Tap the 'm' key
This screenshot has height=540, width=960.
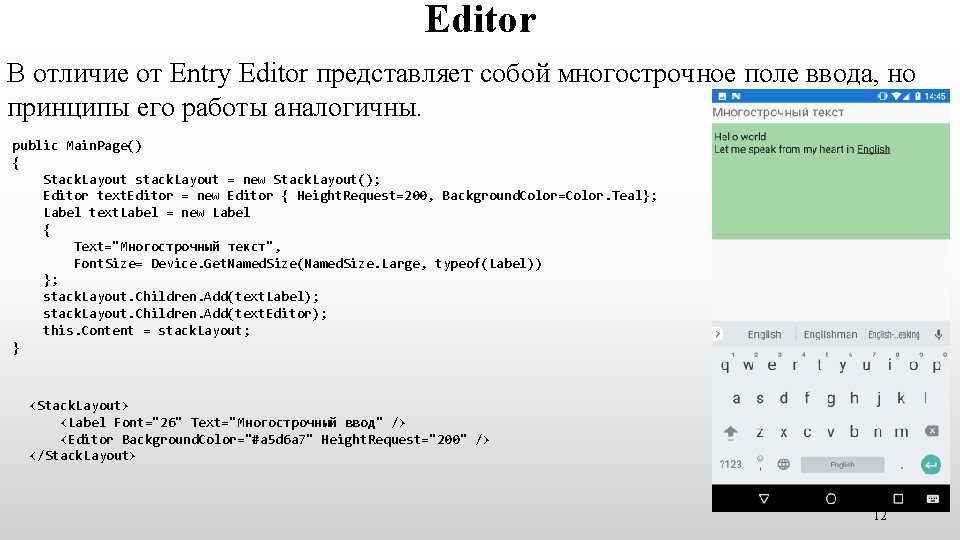pos(901,432)
